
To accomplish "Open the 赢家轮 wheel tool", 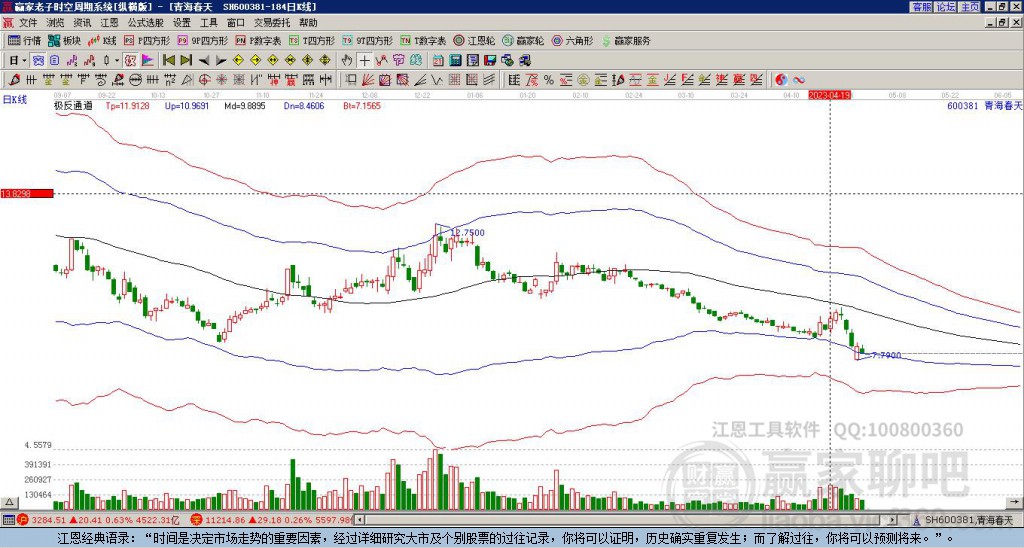I will tap(523, 40).
